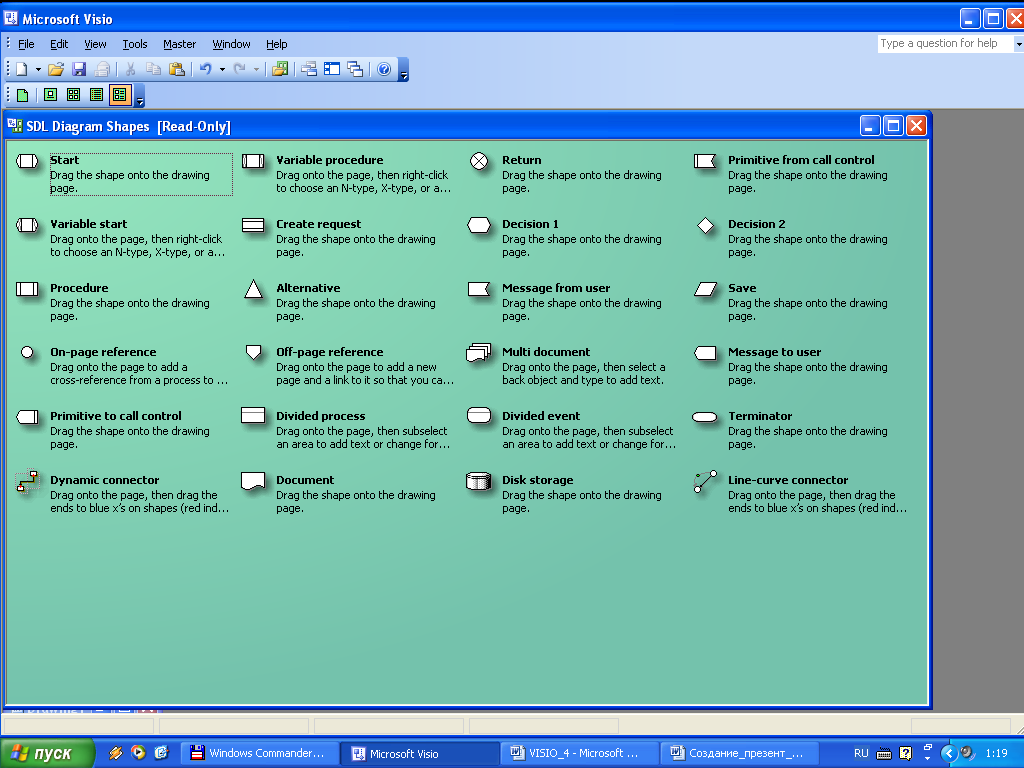Viewport: 1024px width, 768px height.
Task: Select the Procedure shape icon
Action: [27, 289]
